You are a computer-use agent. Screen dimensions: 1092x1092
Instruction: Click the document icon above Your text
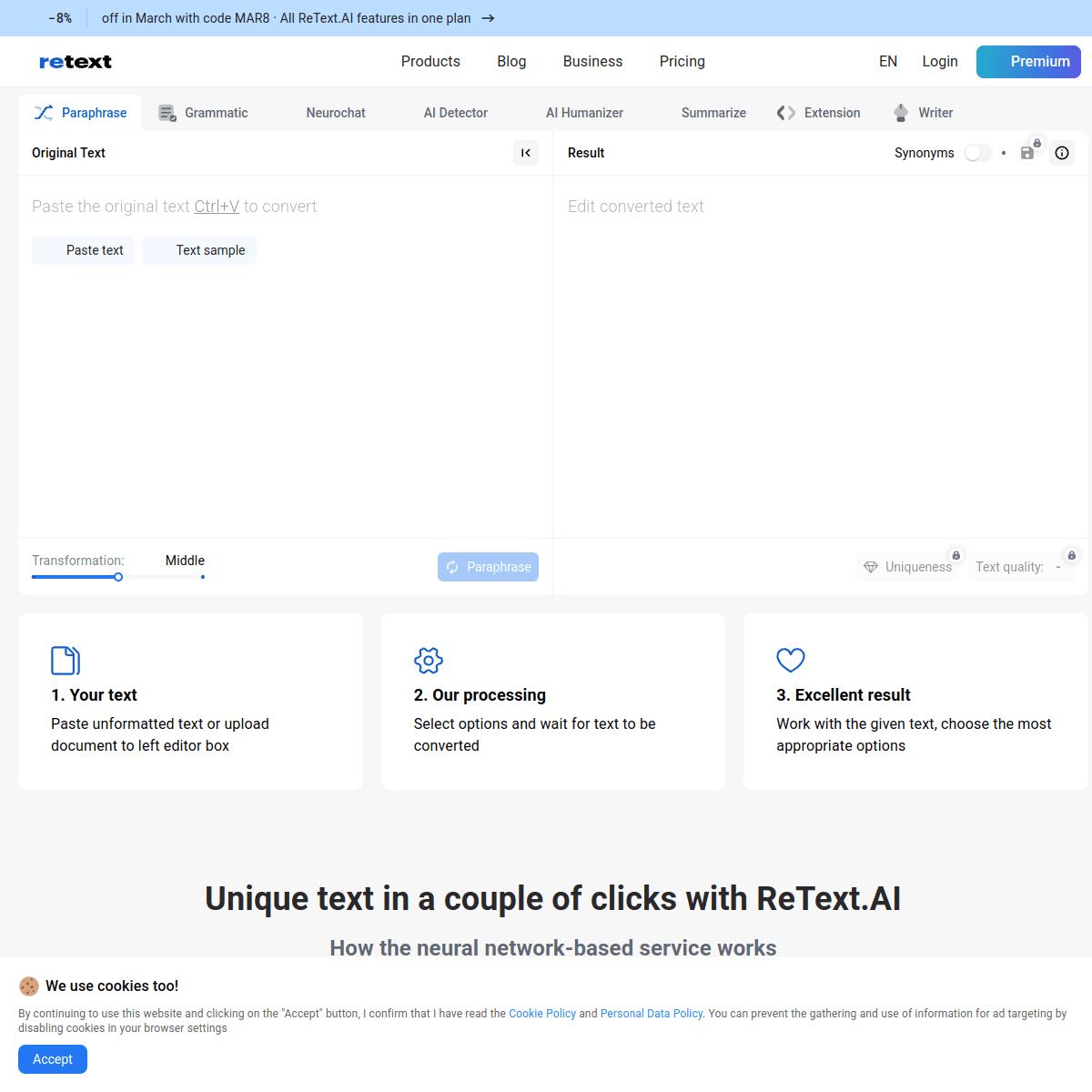coord(66,661)
